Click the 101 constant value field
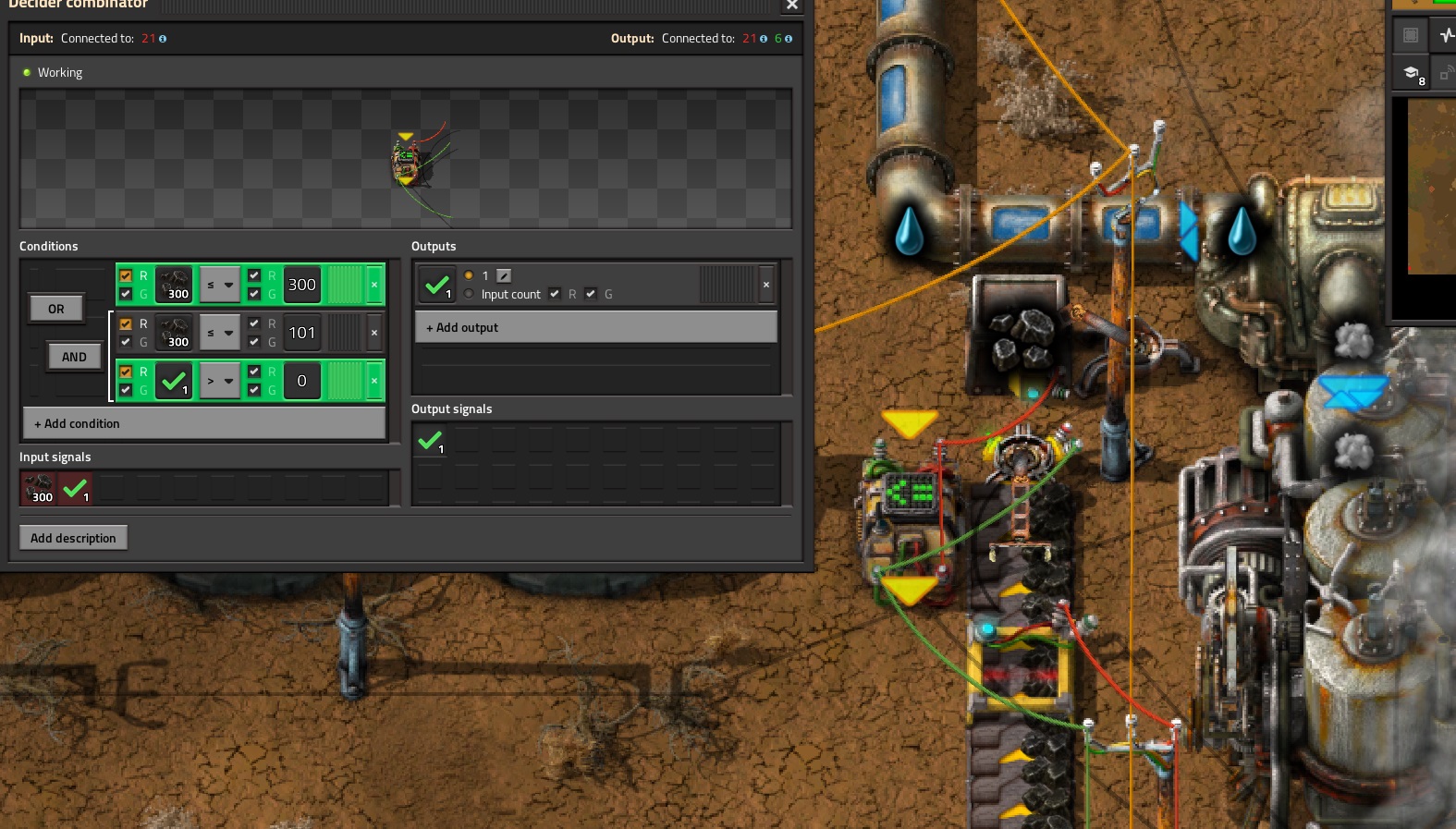The image size is (1456, 829). click(302, 333)
